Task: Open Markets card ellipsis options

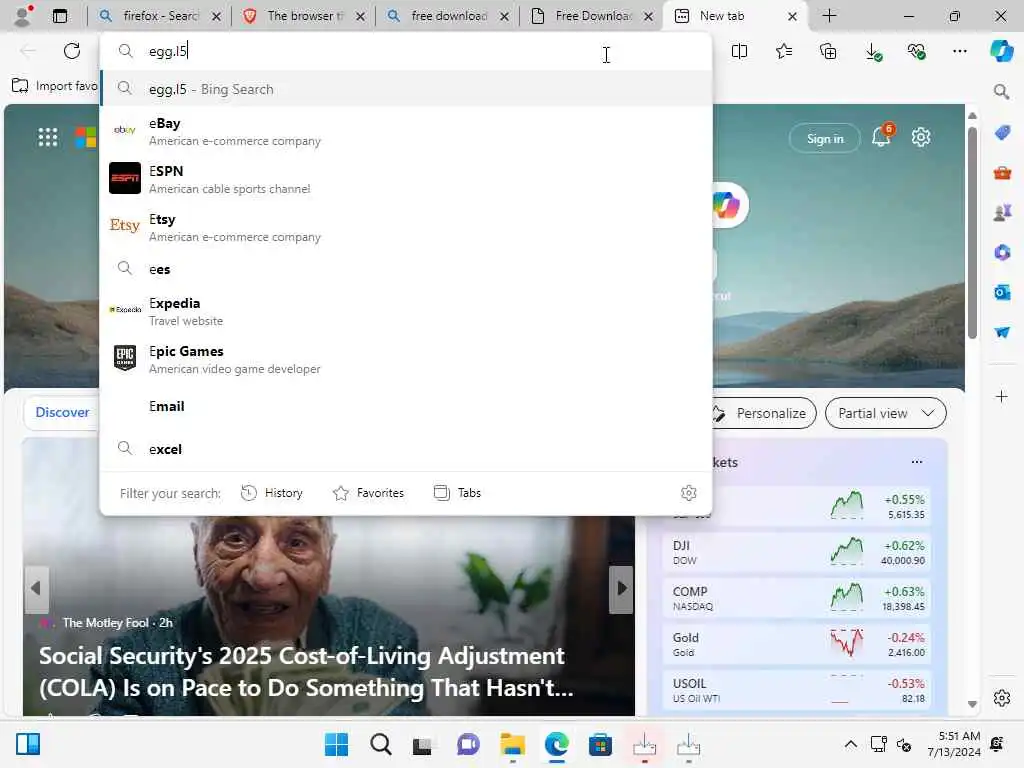Action: coord(917,462)
